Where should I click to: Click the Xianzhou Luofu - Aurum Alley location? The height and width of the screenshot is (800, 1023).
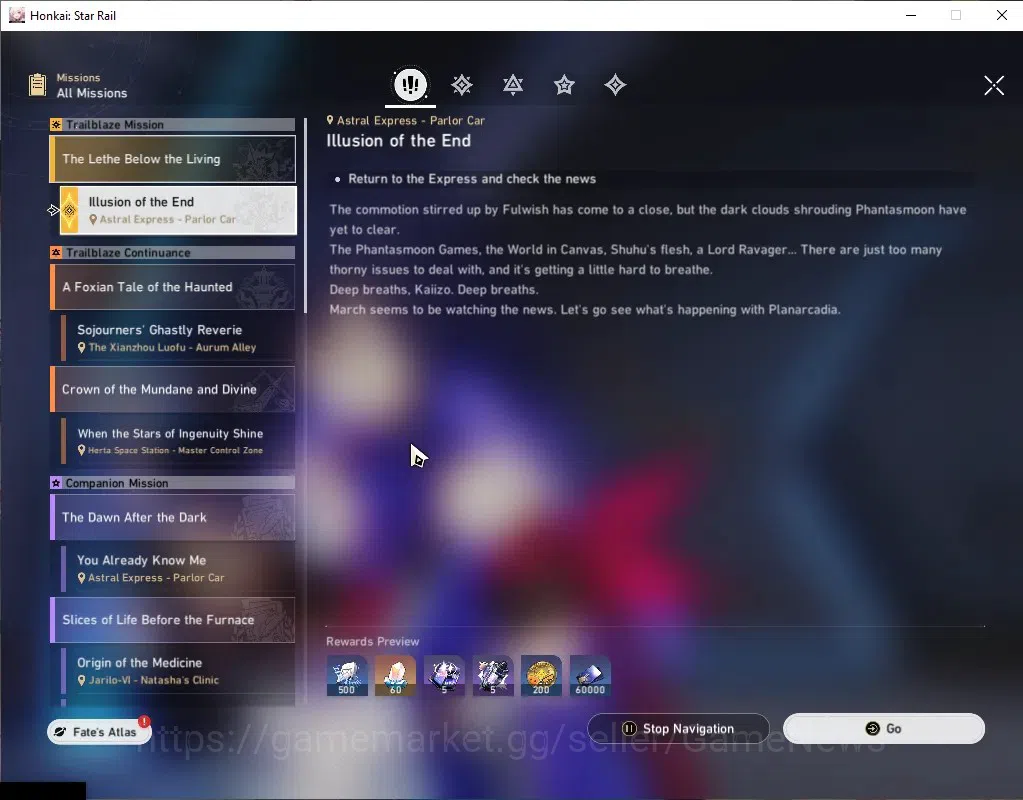tap(172, 347)
